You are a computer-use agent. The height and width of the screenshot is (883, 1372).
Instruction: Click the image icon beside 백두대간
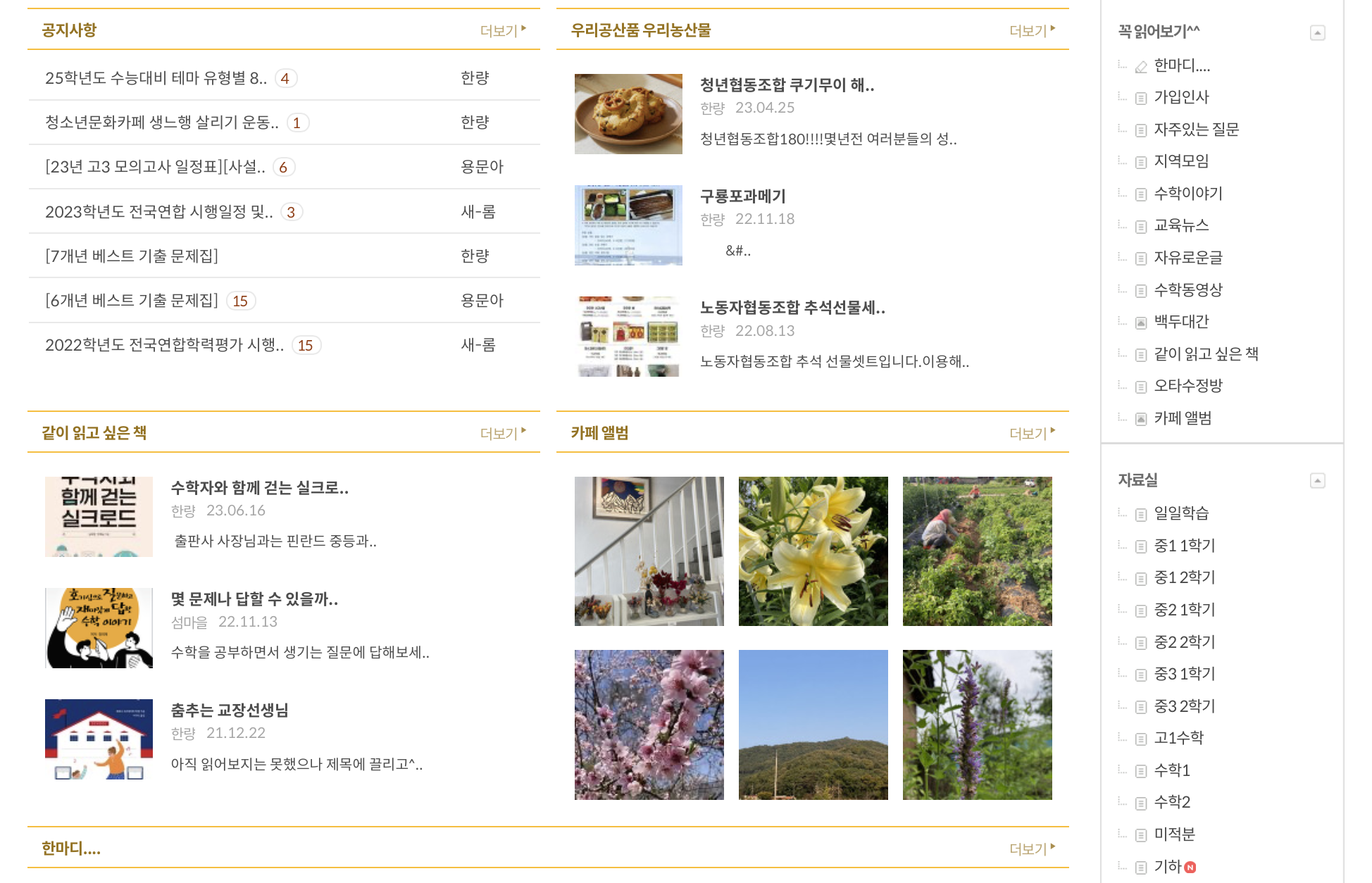[1141, 323]
